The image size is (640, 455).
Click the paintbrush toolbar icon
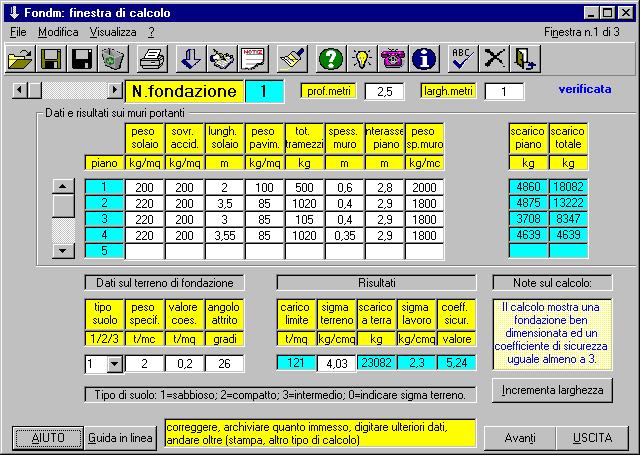coord(292,59)
